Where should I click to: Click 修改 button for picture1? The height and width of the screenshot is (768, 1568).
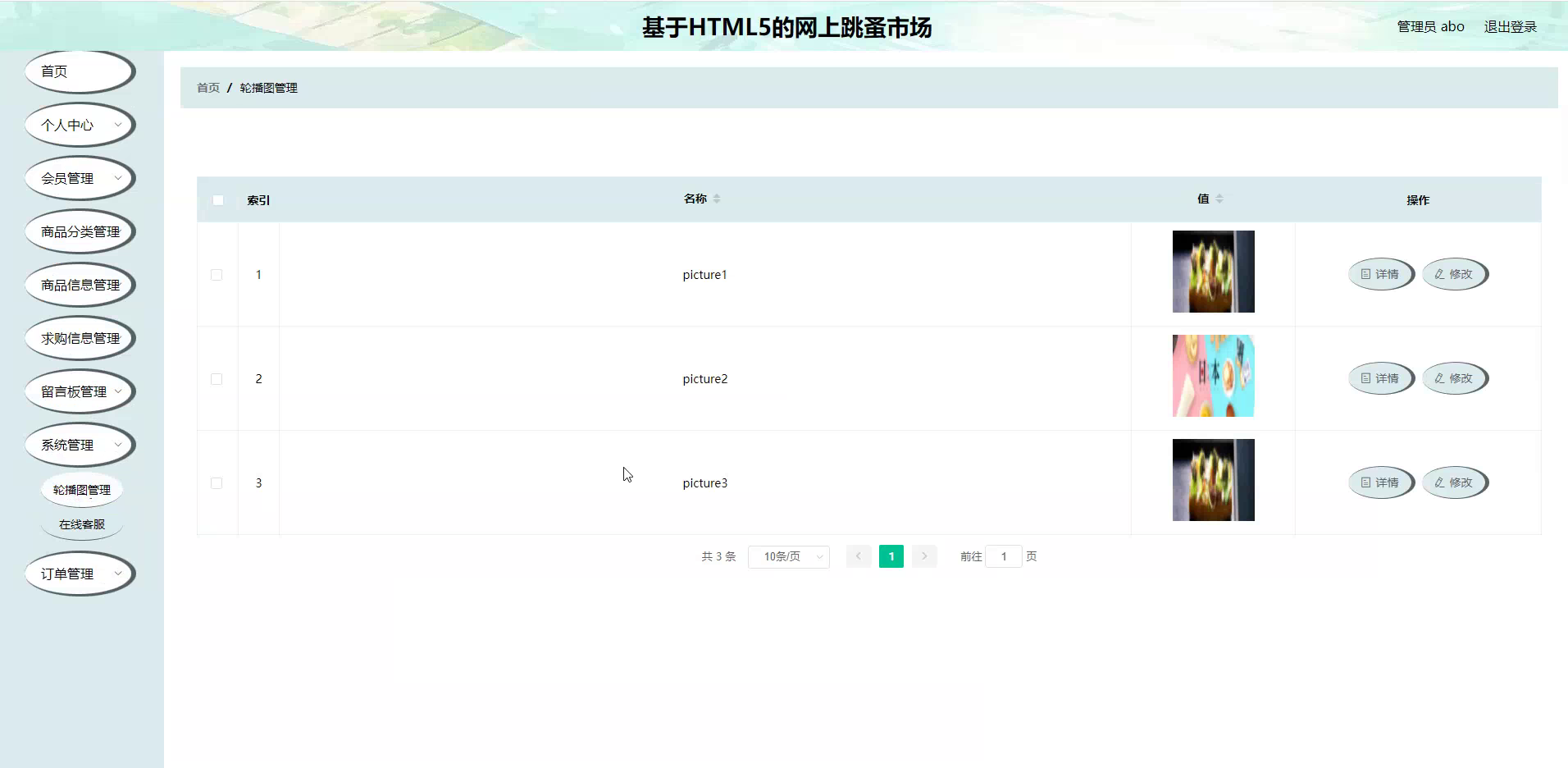(1455, 274)
